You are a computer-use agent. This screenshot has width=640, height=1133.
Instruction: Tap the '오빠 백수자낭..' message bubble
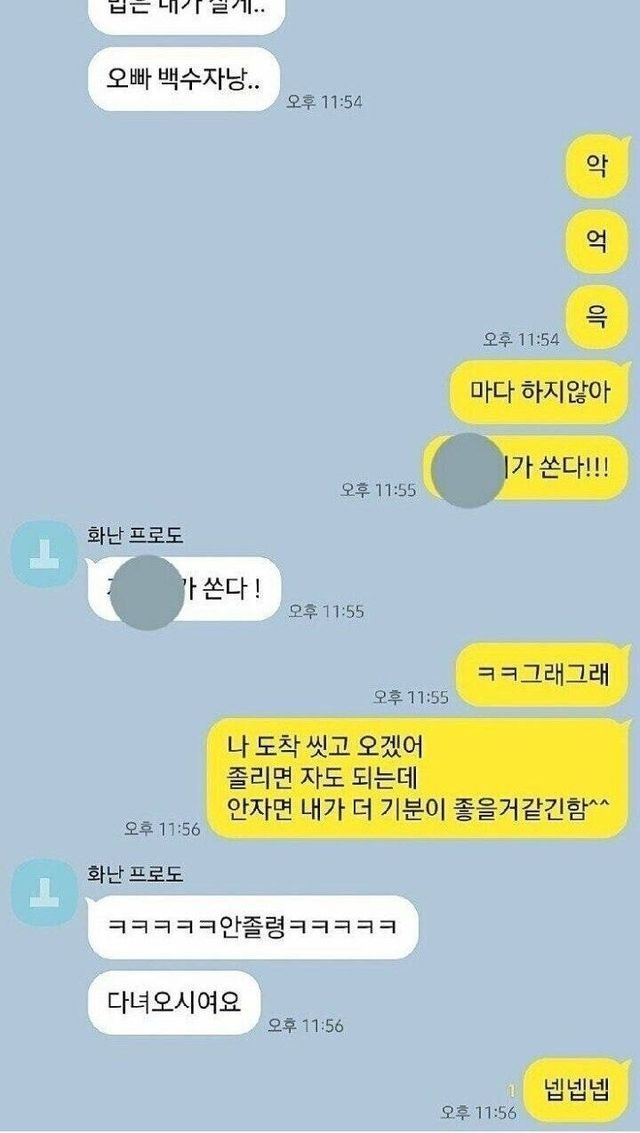183,79
